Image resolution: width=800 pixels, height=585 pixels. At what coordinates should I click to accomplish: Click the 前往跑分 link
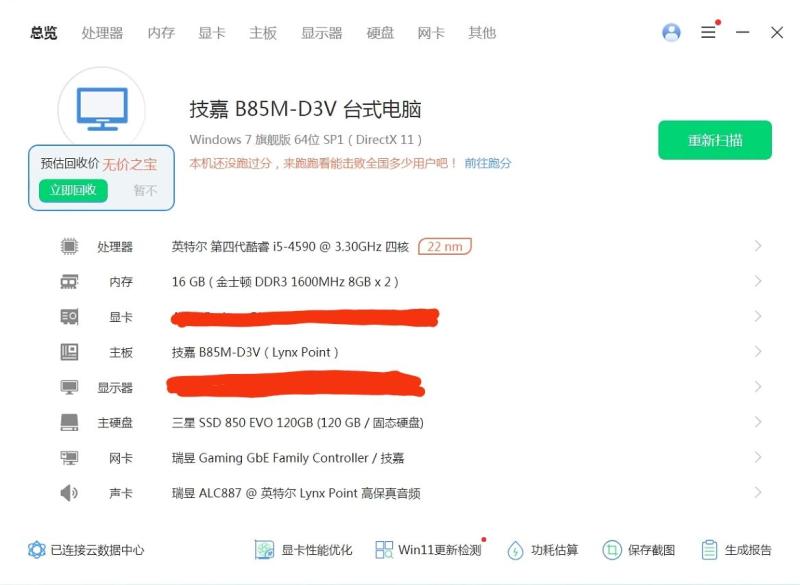click(488, 163)
